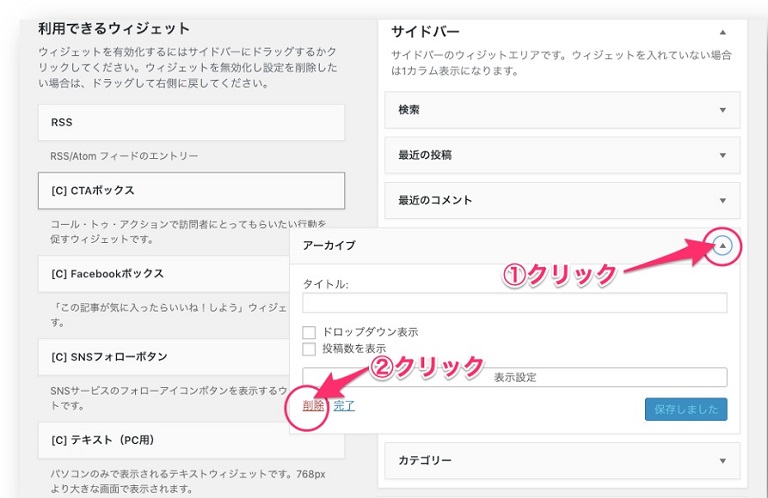This screenshot has height=498, width=768.
Task: Click the RSS/Atom フィードのエントリー description
Action: [x=124, y=156]
